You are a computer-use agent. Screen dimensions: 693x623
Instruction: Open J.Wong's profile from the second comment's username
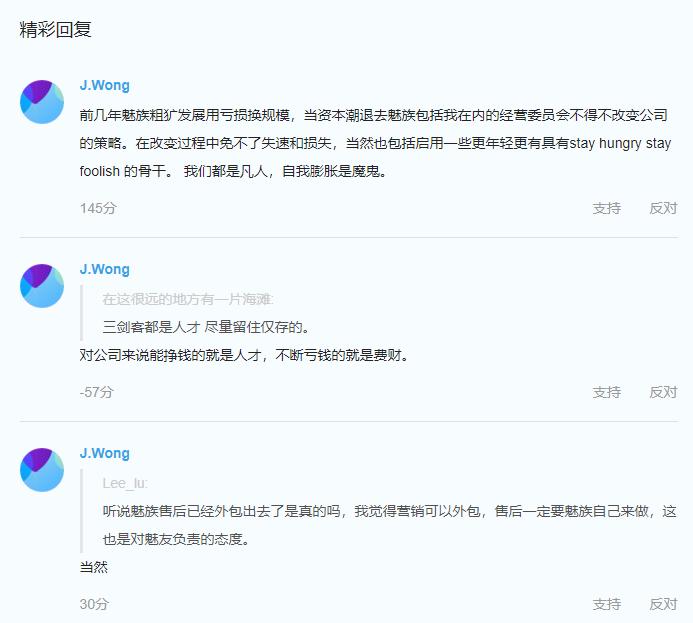point(105,270)
